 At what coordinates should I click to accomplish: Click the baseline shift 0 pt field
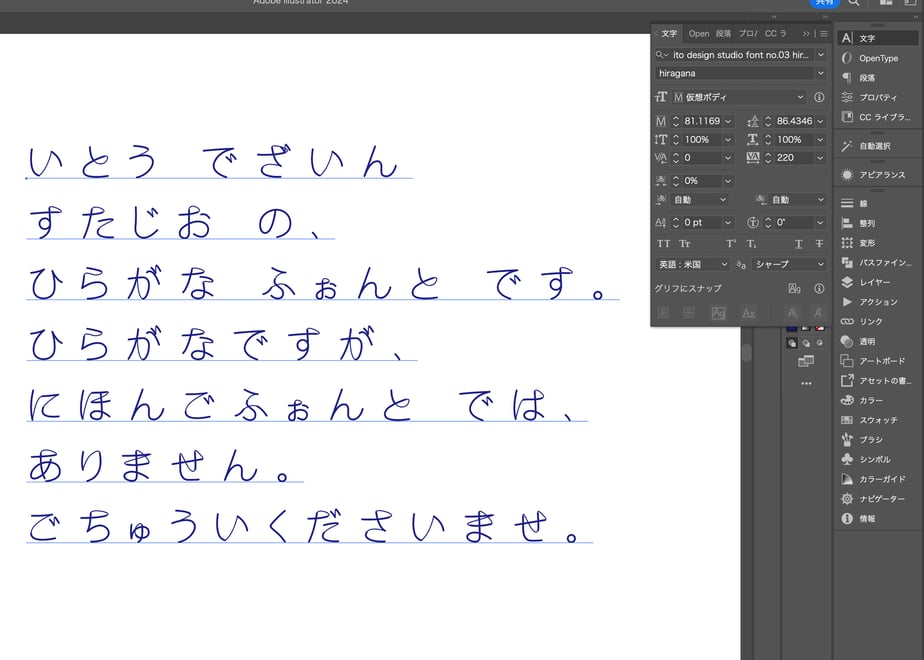[702, 222]
